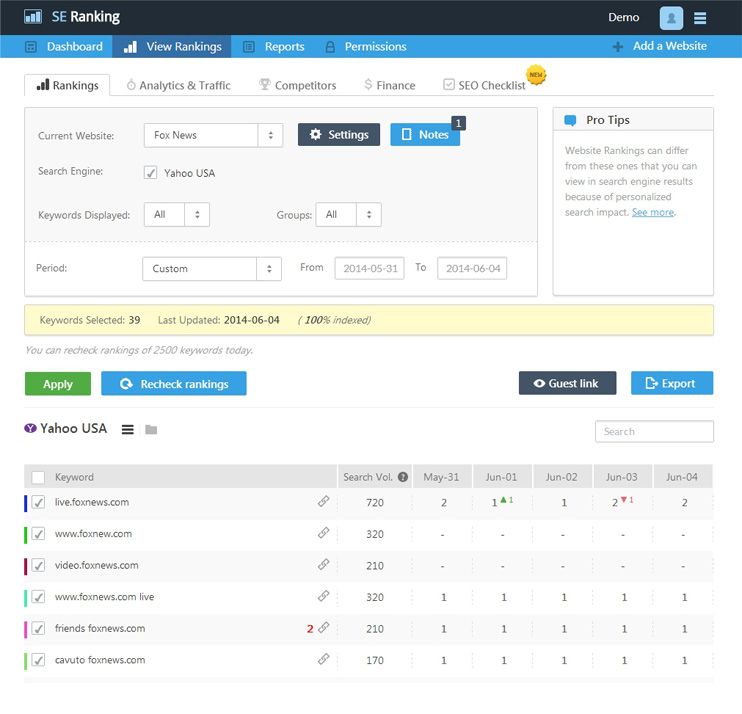Uncheck the video.foxnews.com keyword checkbox

[38, 565]
